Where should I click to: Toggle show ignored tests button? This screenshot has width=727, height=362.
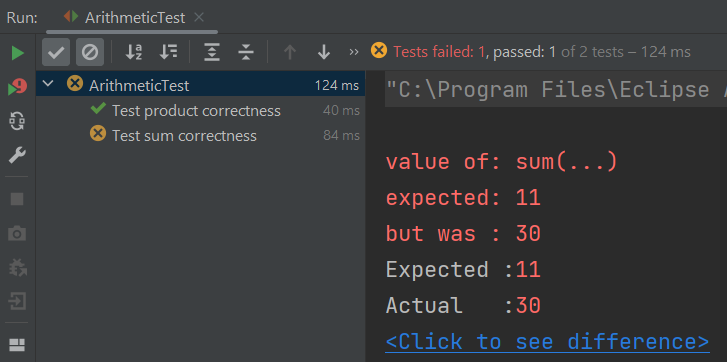90,52
